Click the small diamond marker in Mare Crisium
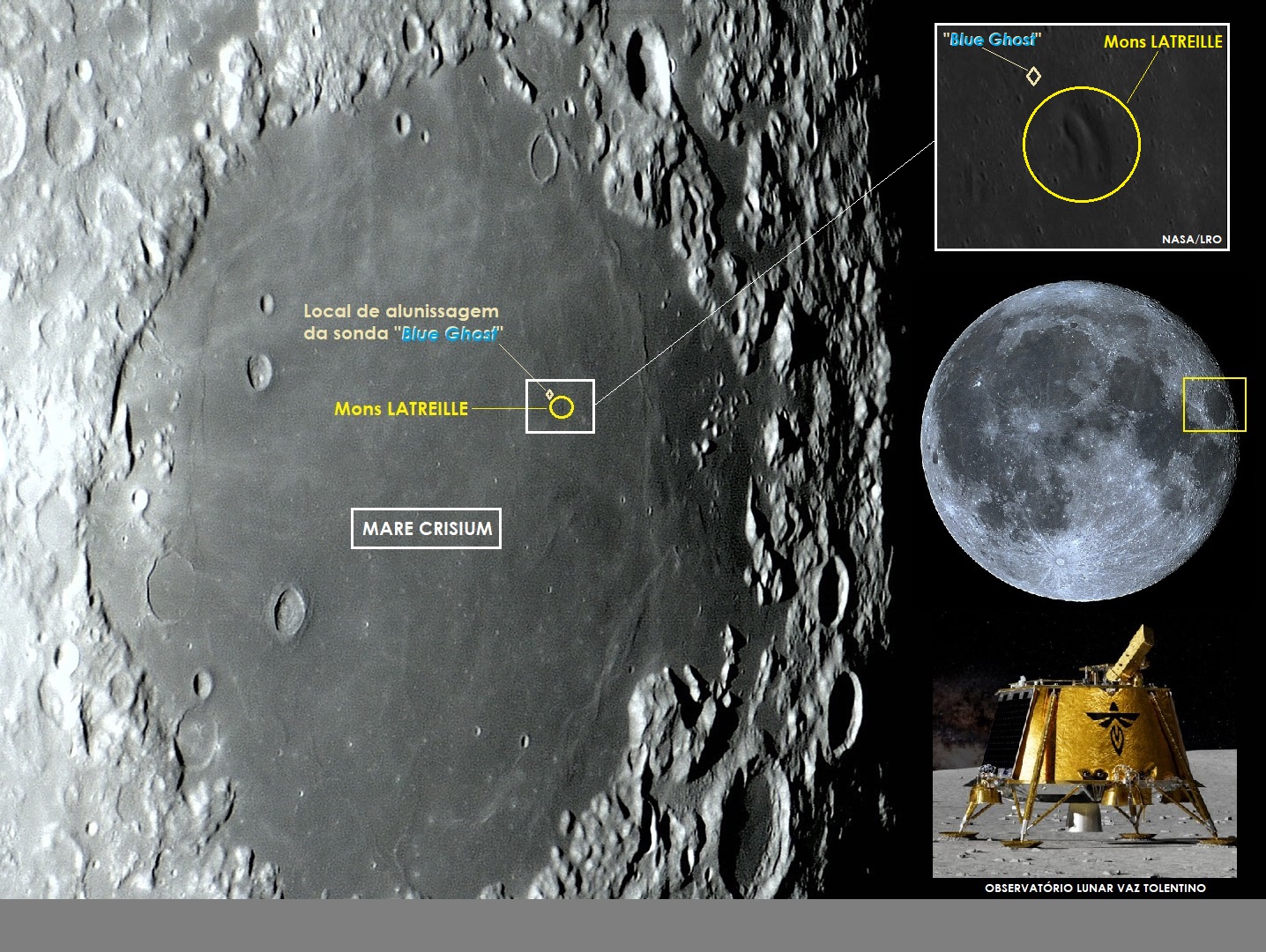 (550, 394)
